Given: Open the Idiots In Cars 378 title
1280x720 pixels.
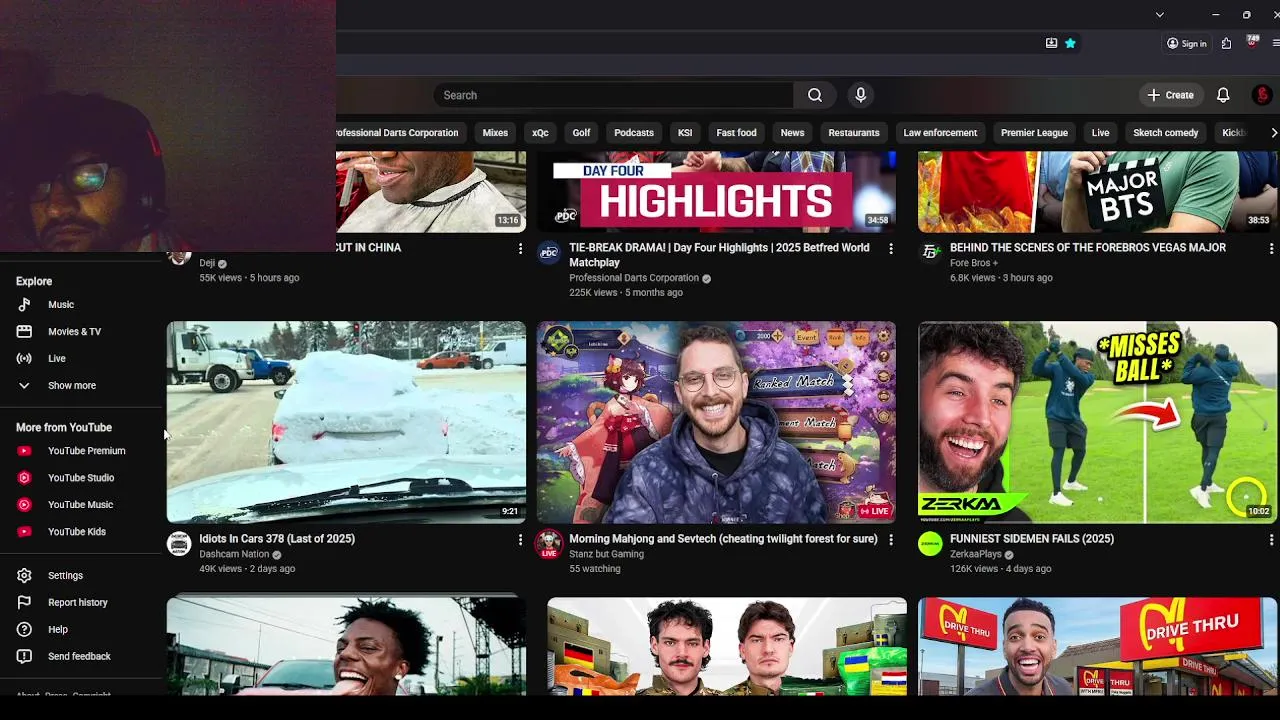Looking at the screenshot, I should [277, 539].
